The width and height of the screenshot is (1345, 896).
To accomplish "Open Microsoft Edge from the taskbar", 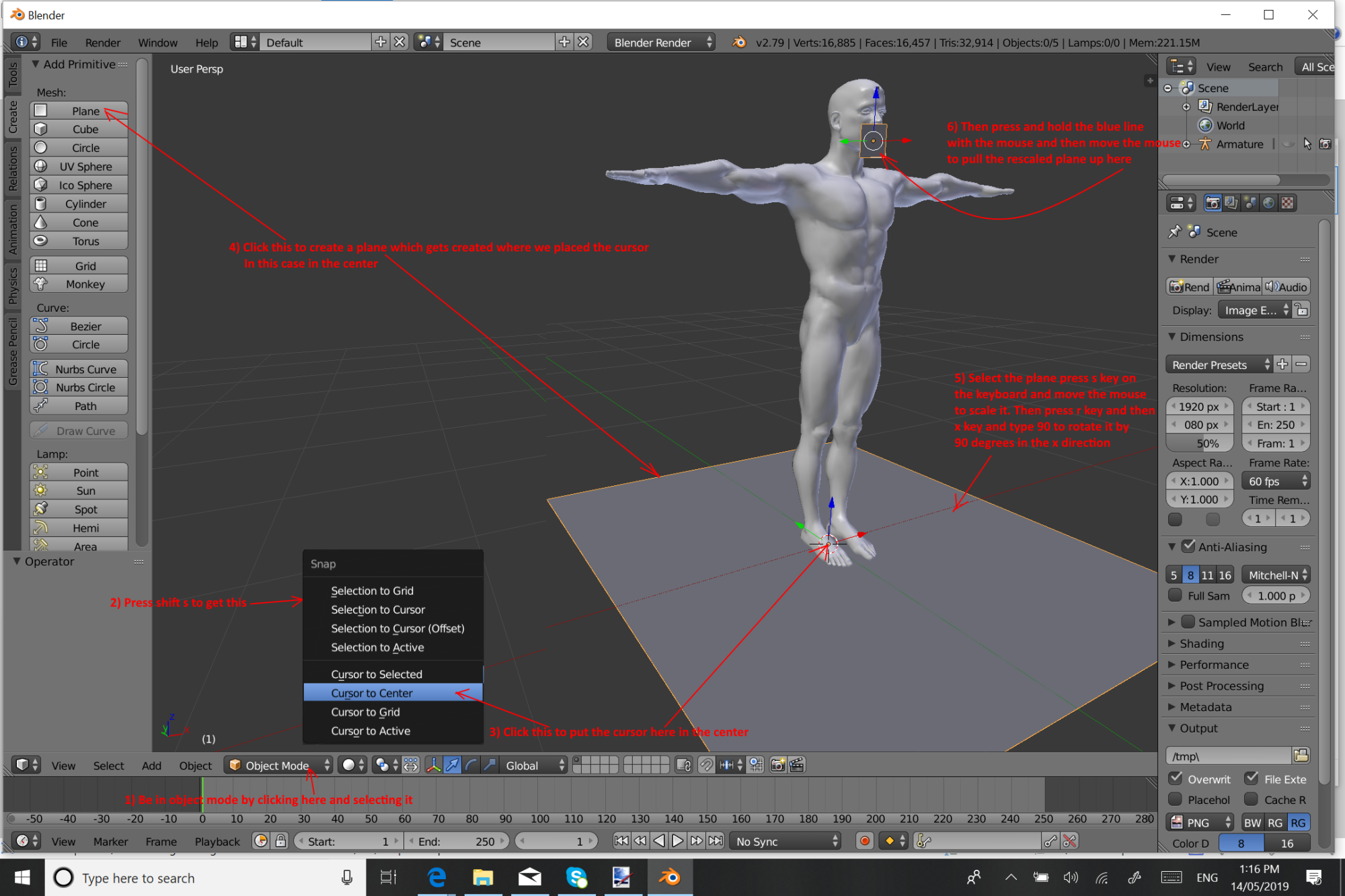I will coord(437,878).
